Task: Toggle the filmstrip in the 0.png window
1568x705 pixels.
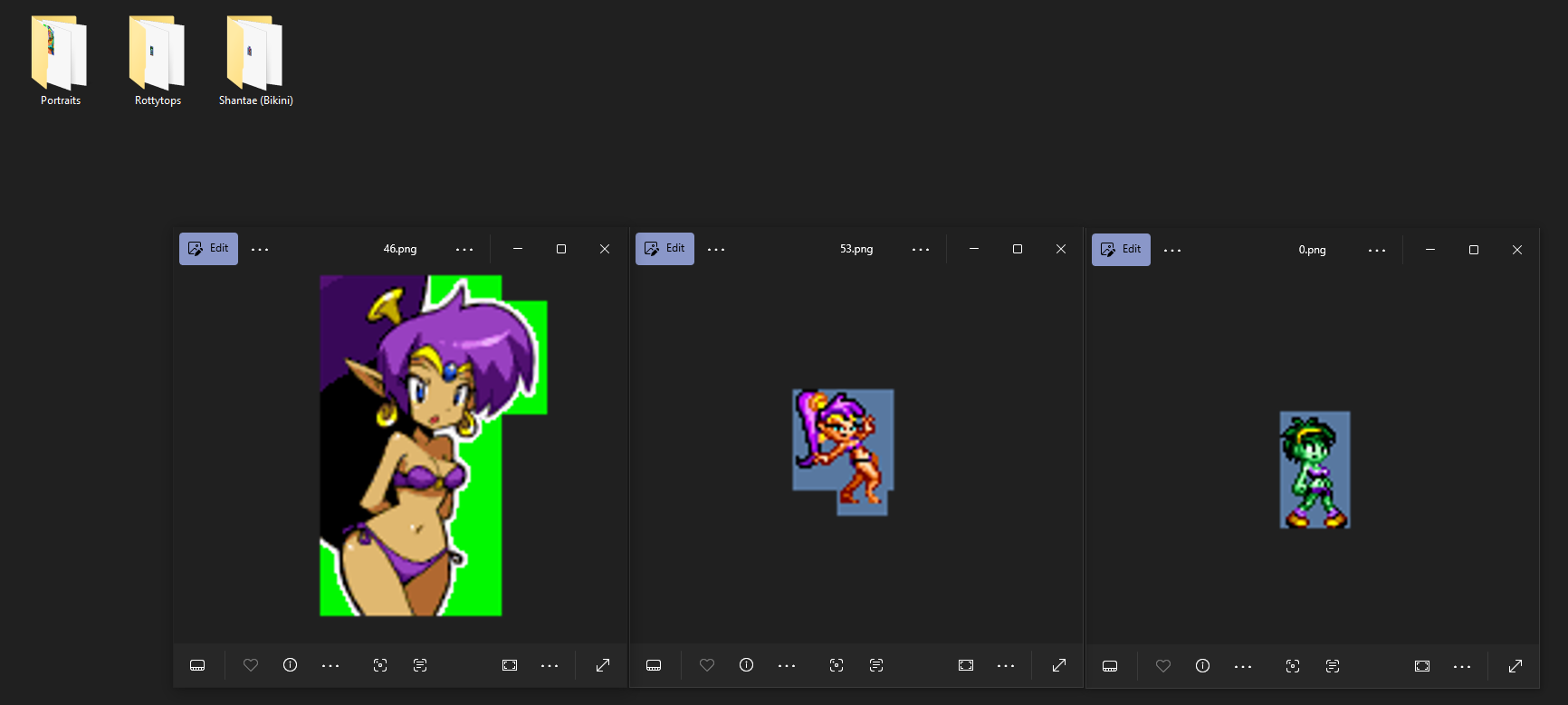Action: point(1110,666)
